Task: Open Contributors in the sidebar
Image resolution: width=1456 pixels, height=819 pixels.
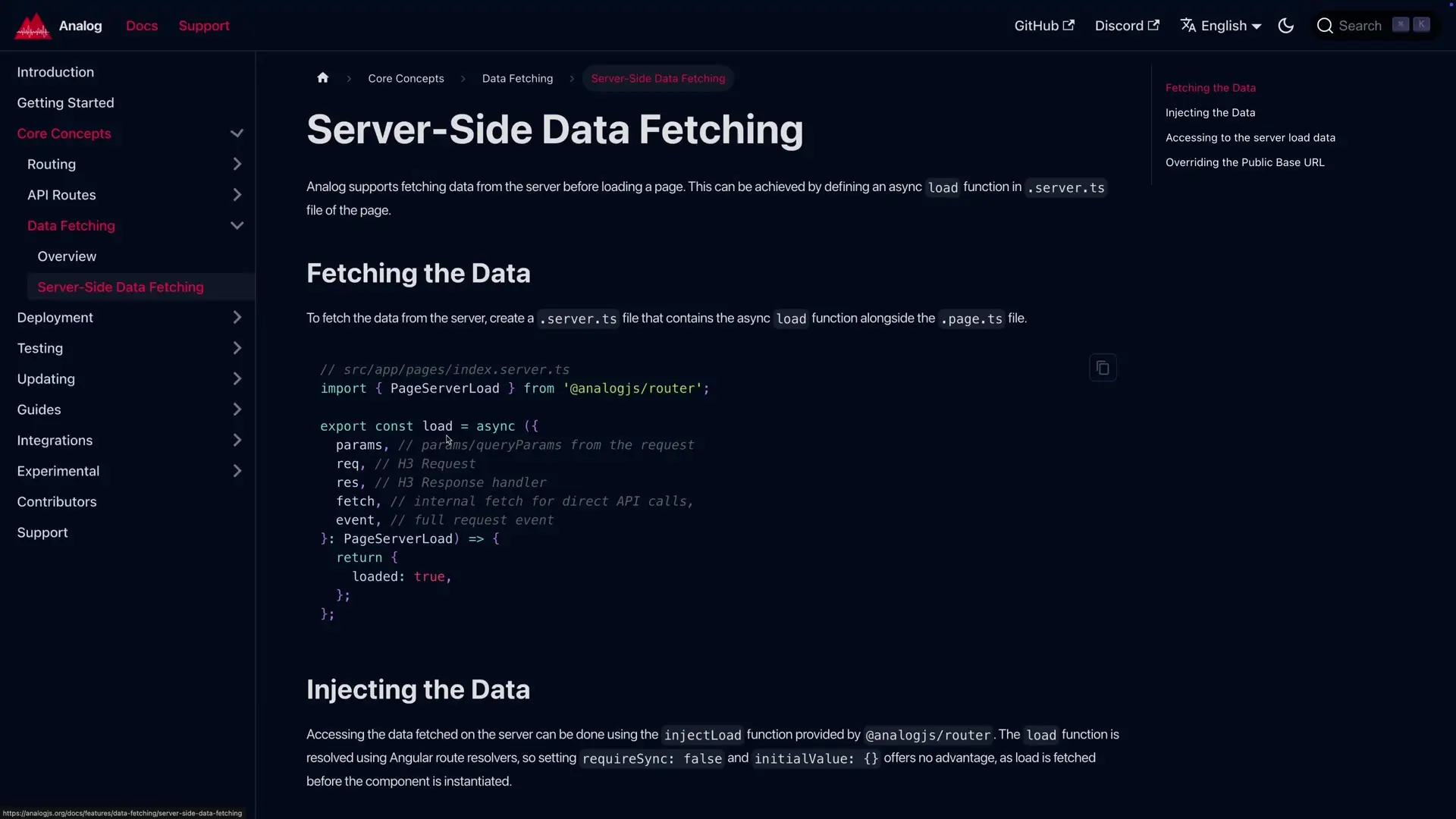Action: 57,502
